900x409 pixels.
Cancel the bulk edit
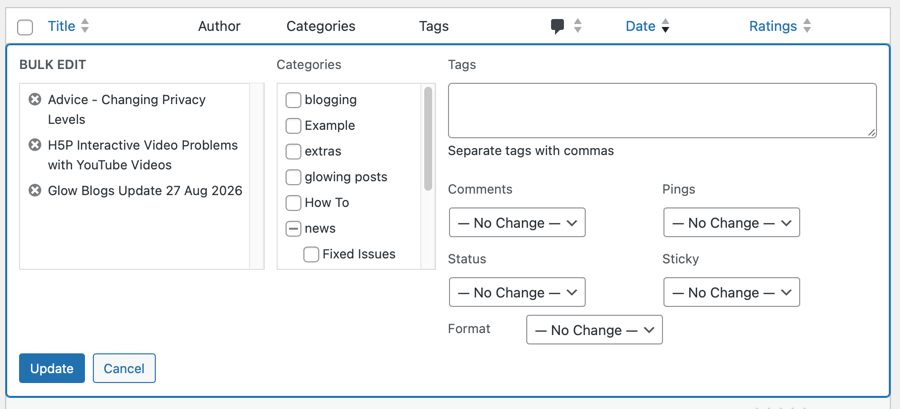click(124, 368)
